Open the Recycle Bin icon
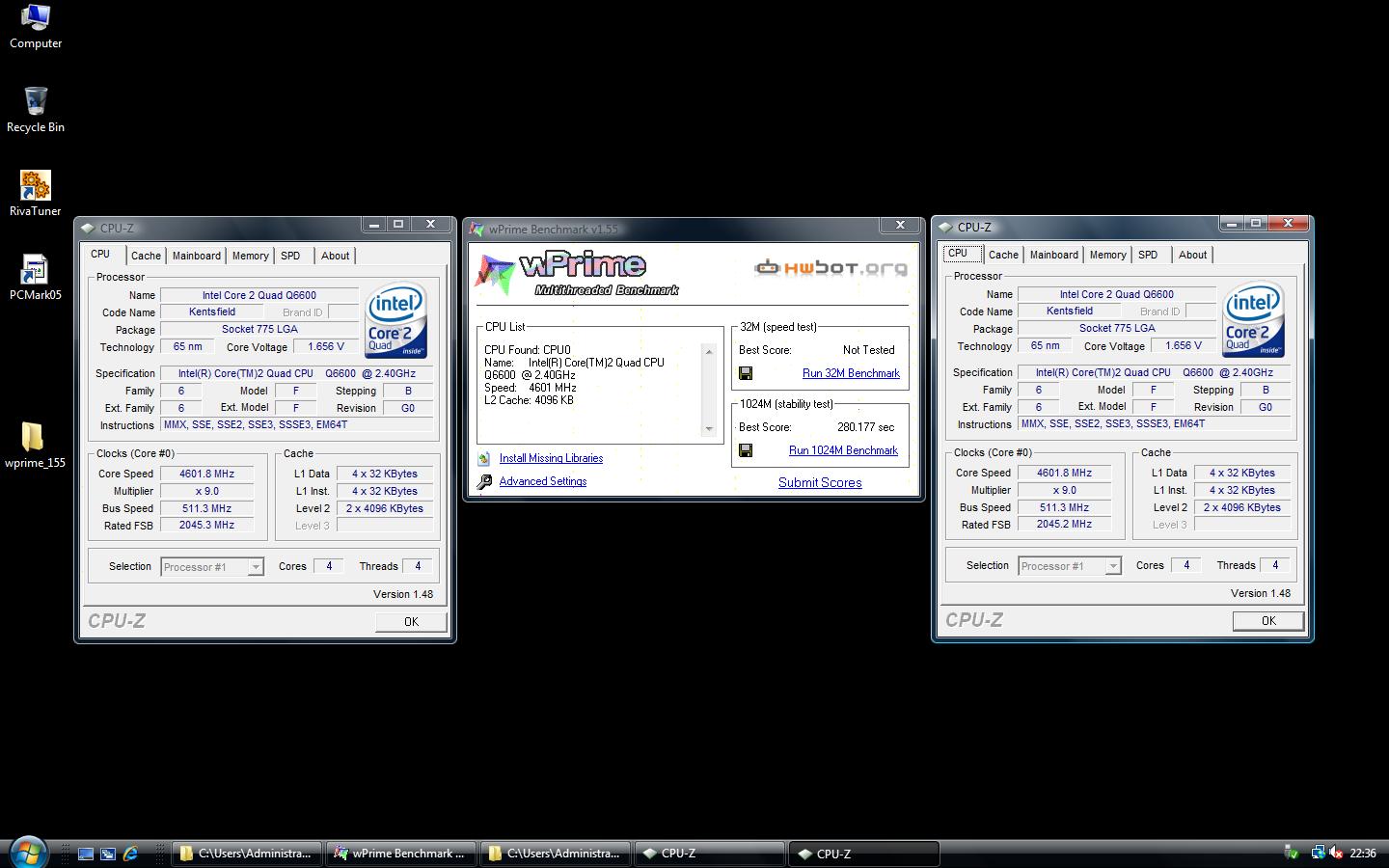The image size is (1389, 868). point(36,109)
